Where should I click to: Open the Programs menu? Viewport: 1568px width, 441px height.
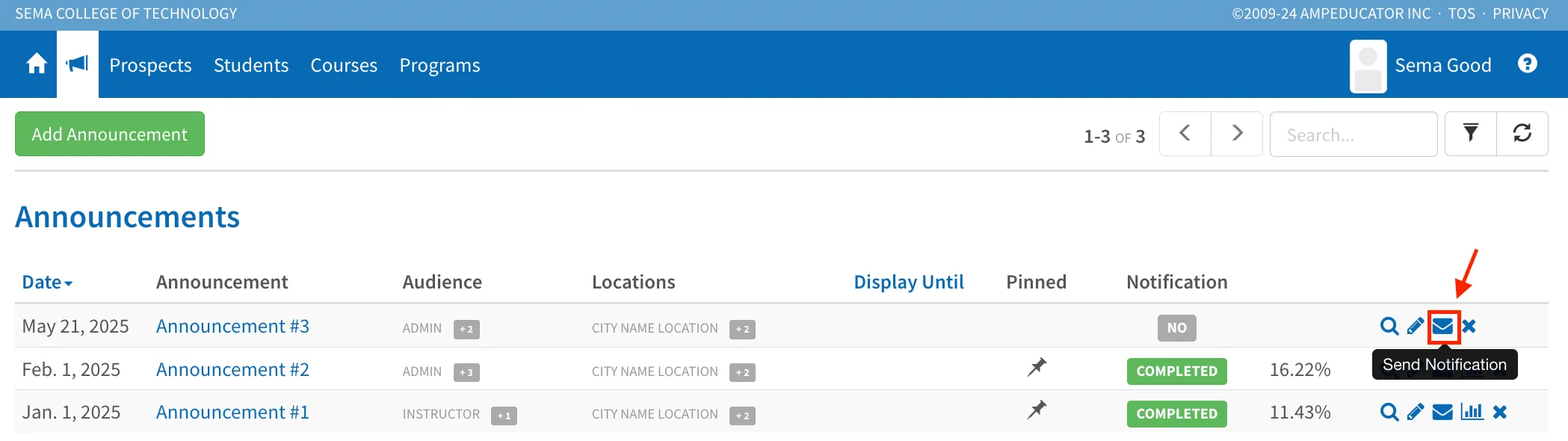[x=439, y=66]
